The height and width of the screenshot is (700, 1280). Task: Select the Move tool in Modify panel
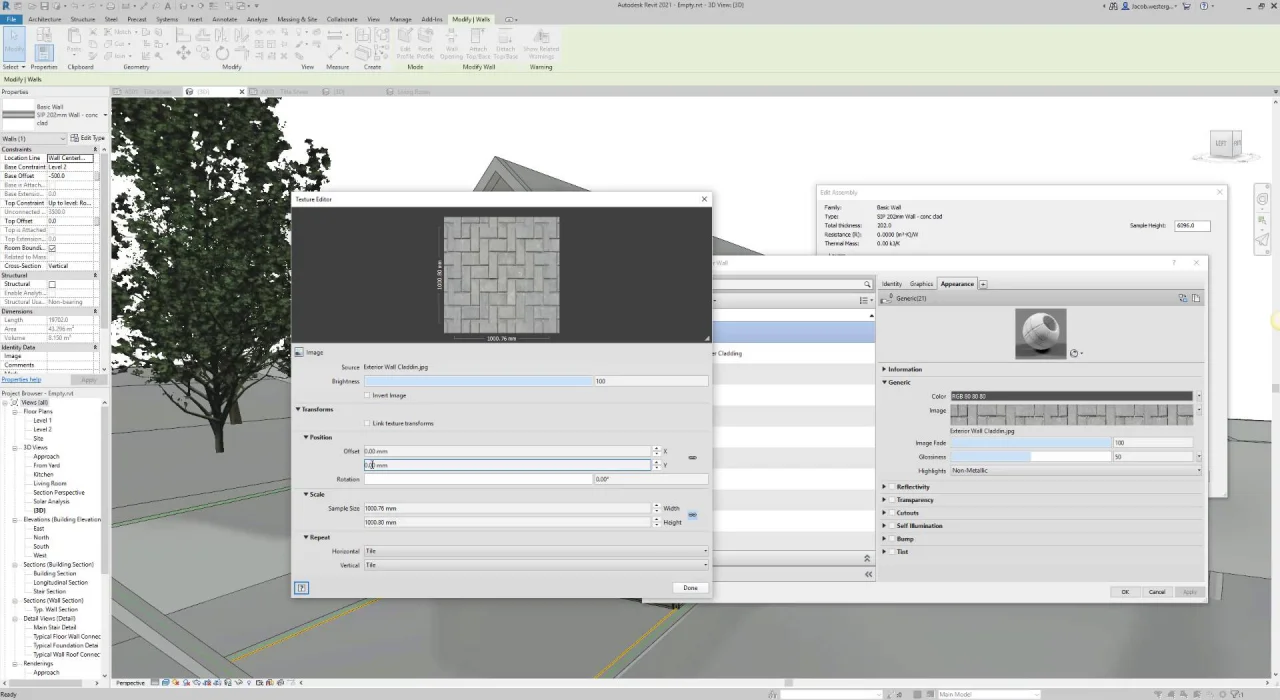183,54
